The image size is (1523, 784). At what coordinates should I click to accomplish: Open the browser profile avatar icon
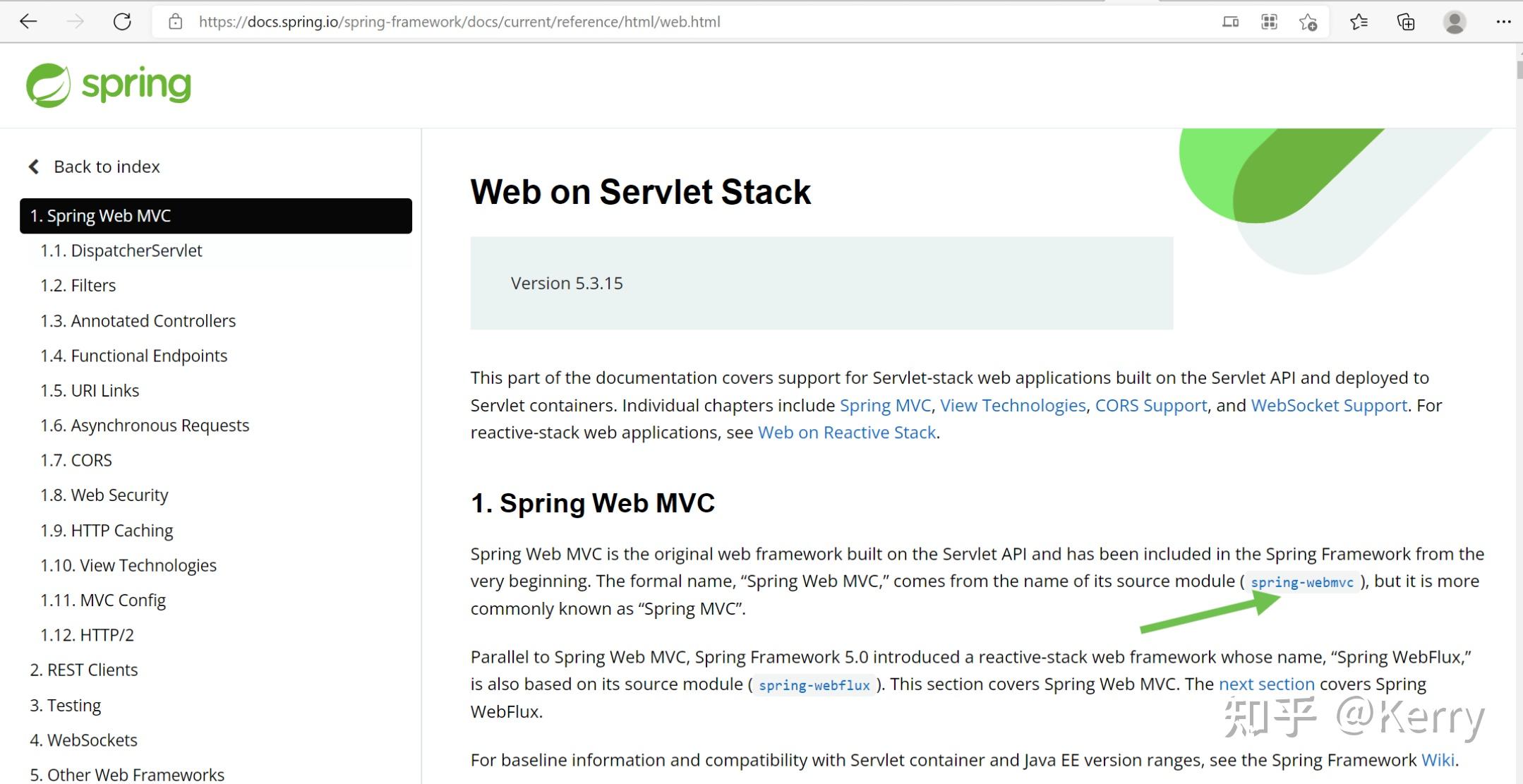(1454, 21)
